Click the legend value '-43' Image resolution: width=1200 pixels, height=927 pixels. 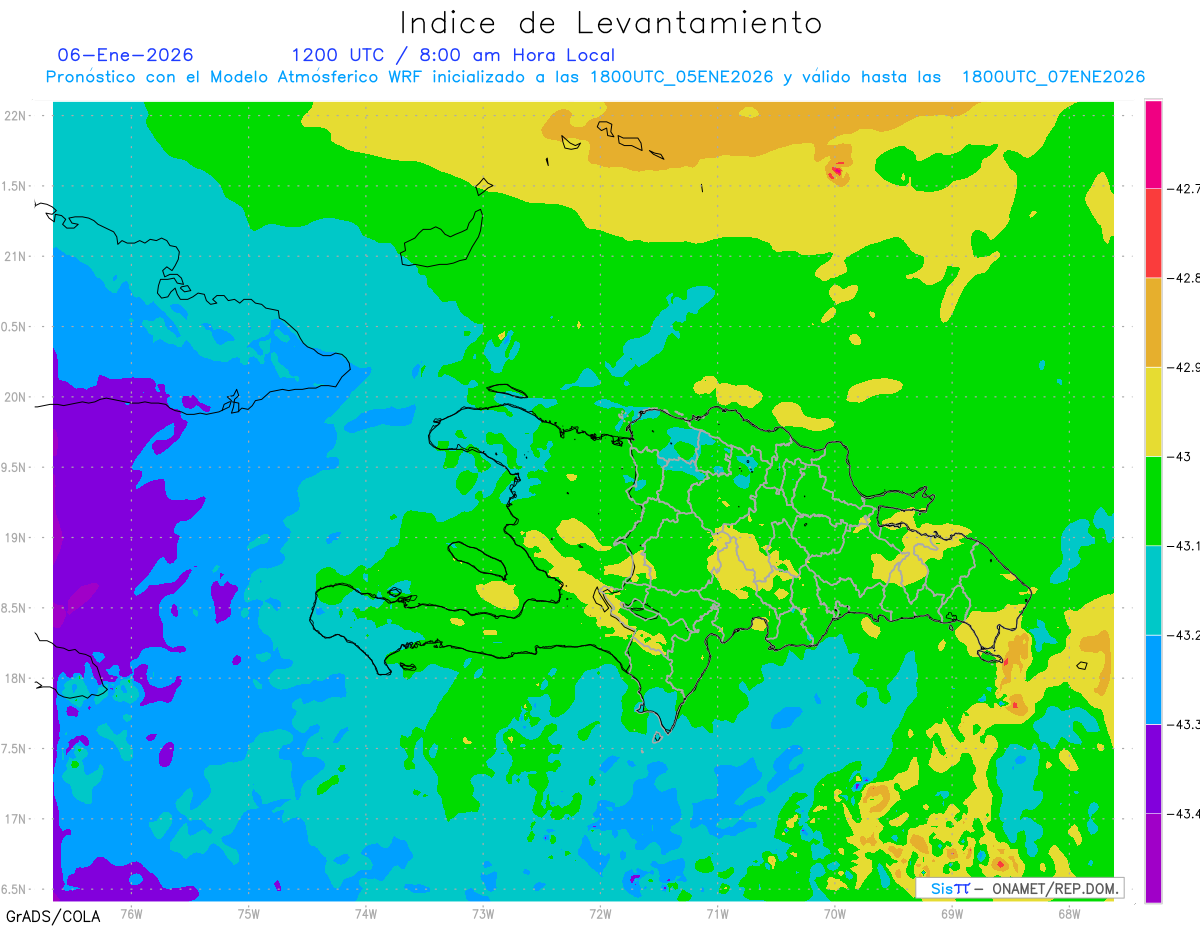coord(1178,457)
